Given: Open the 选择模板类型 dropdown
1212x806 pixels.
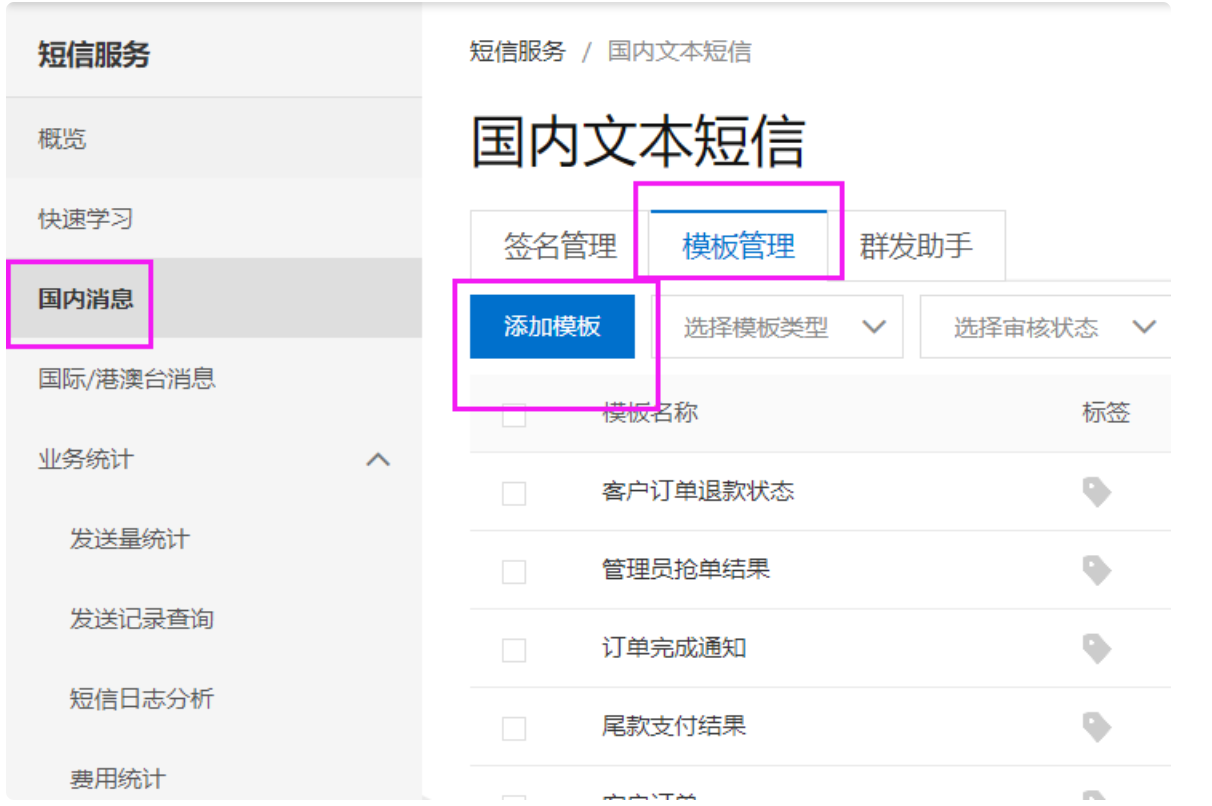Looking at the screenshot, I should click(x=777, y=327).
